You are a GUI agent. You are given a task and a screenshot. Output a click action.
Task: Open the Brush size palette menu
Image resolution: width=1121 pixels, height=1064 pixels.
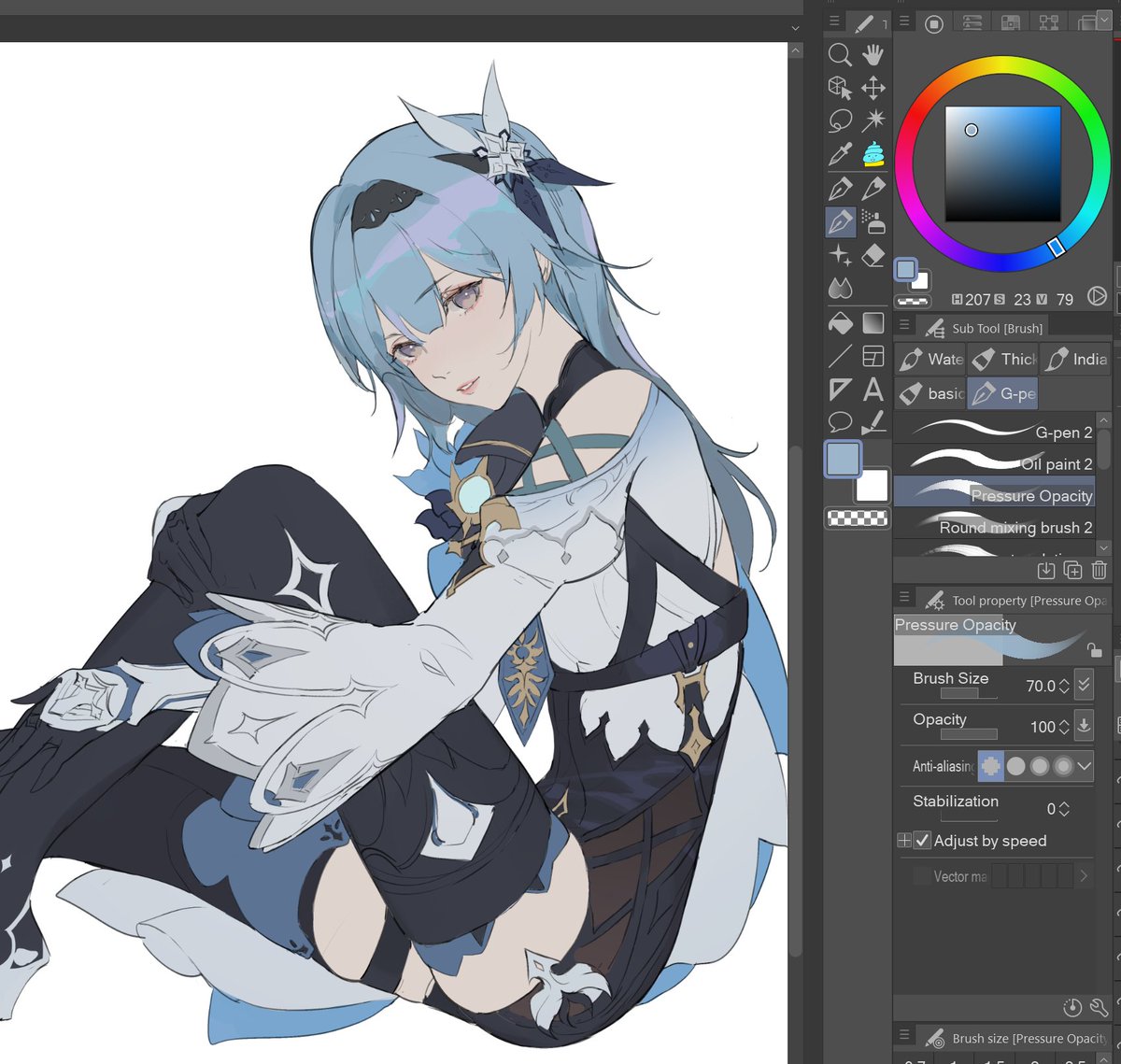click(x=903, y=1035)
